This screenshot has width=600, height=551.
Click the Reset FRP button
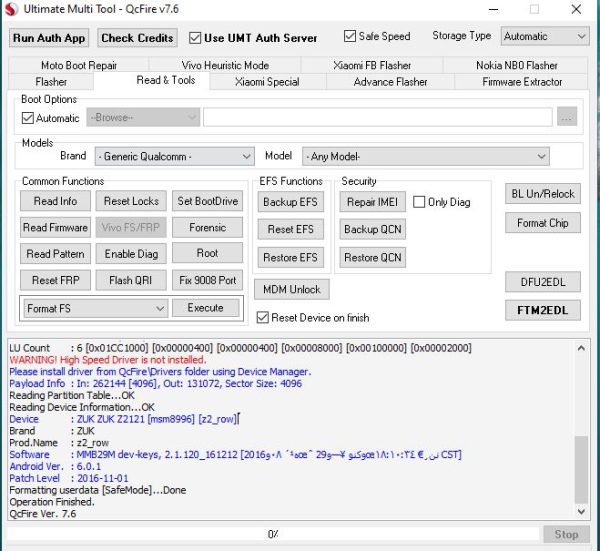(55, 280)
